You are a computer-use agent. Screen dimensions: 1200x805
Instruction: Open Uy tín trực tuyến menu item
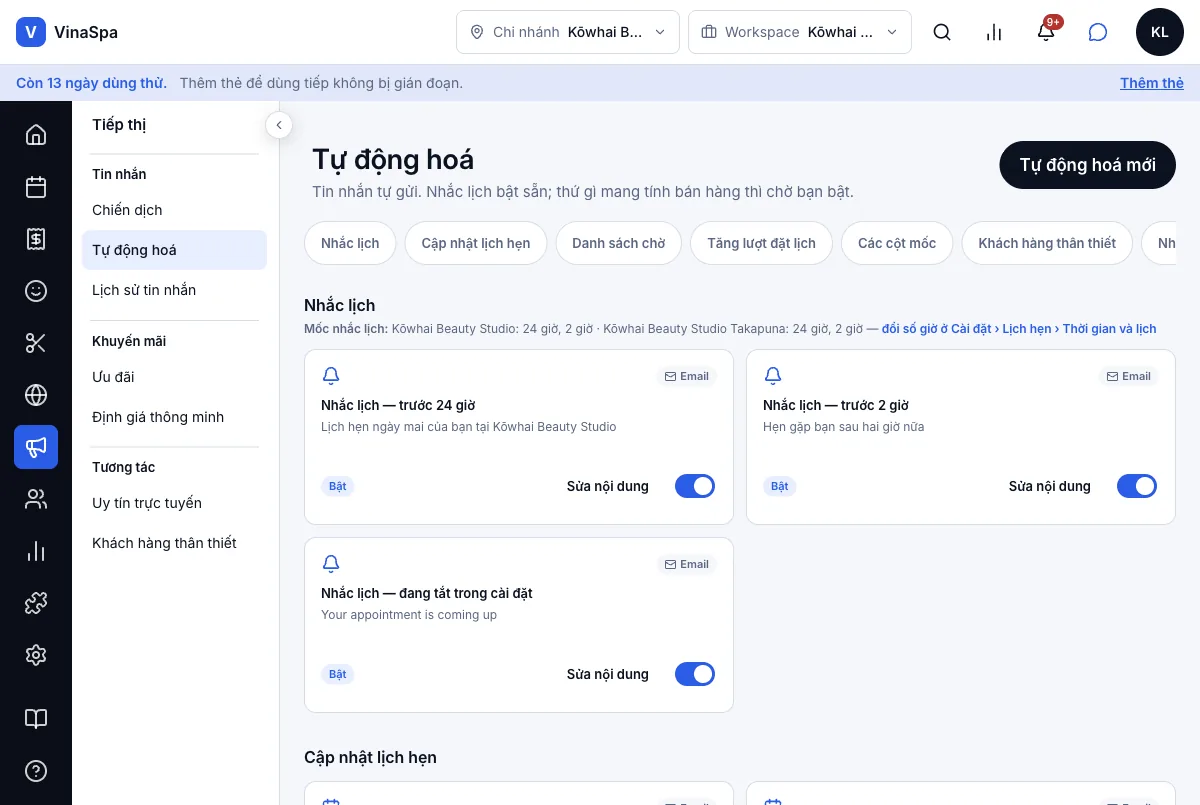coord(174,503)
